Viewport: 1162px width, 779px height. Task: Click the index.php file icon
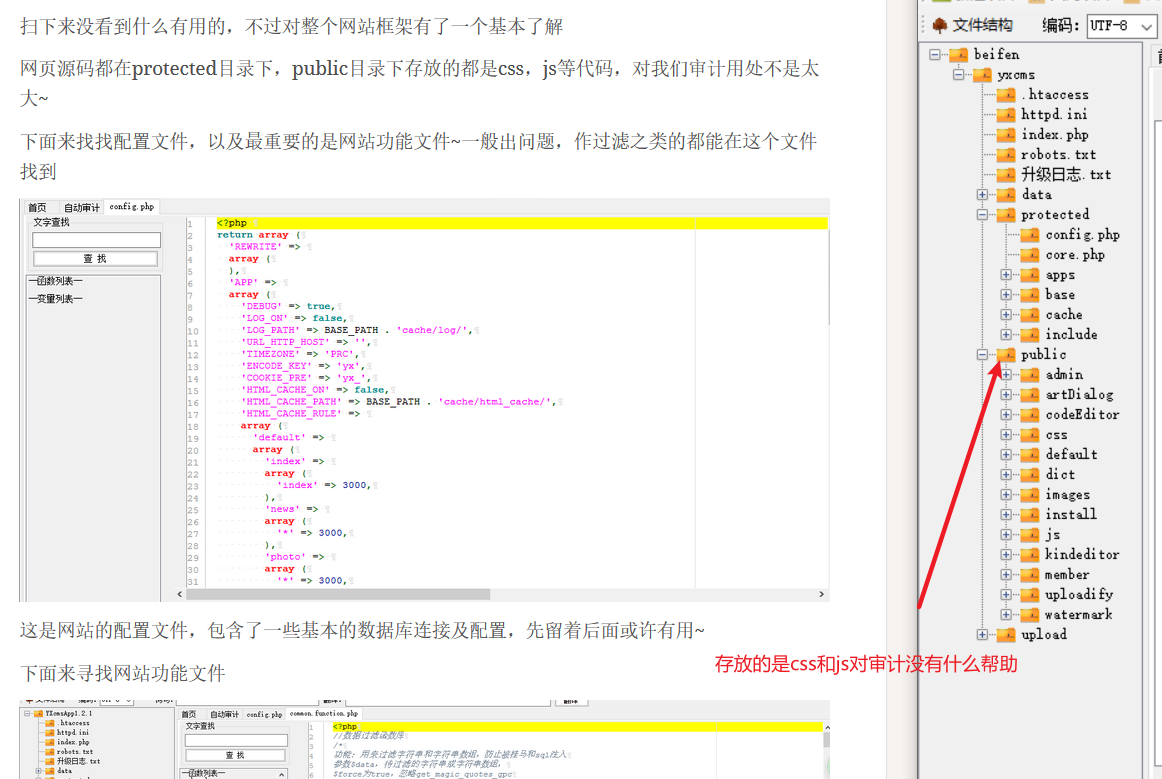point(1005,135)
